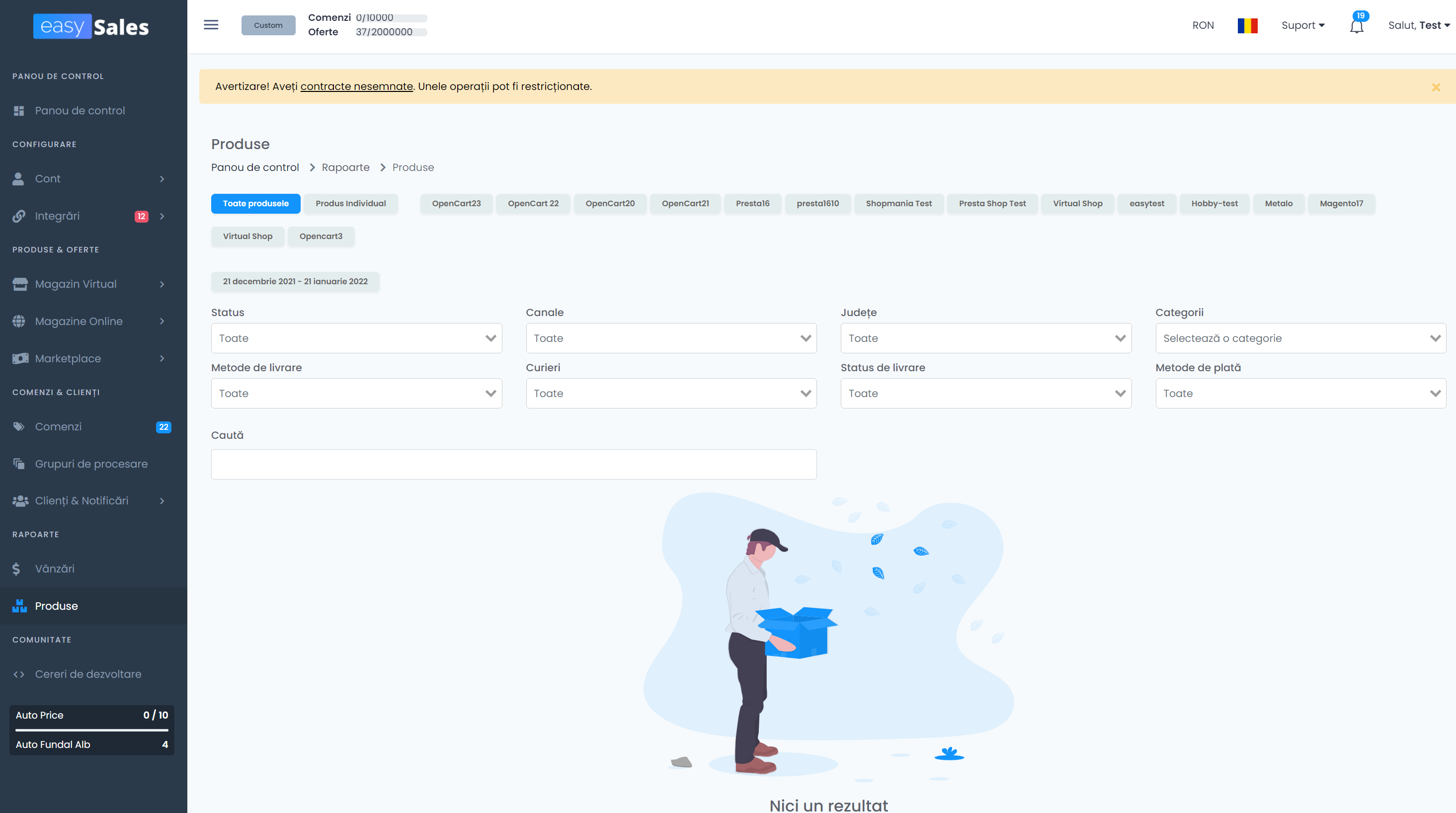This screenshot has height=813, width=1456.
Task: Expand the Integrări submenu
Action: [162, 216]
